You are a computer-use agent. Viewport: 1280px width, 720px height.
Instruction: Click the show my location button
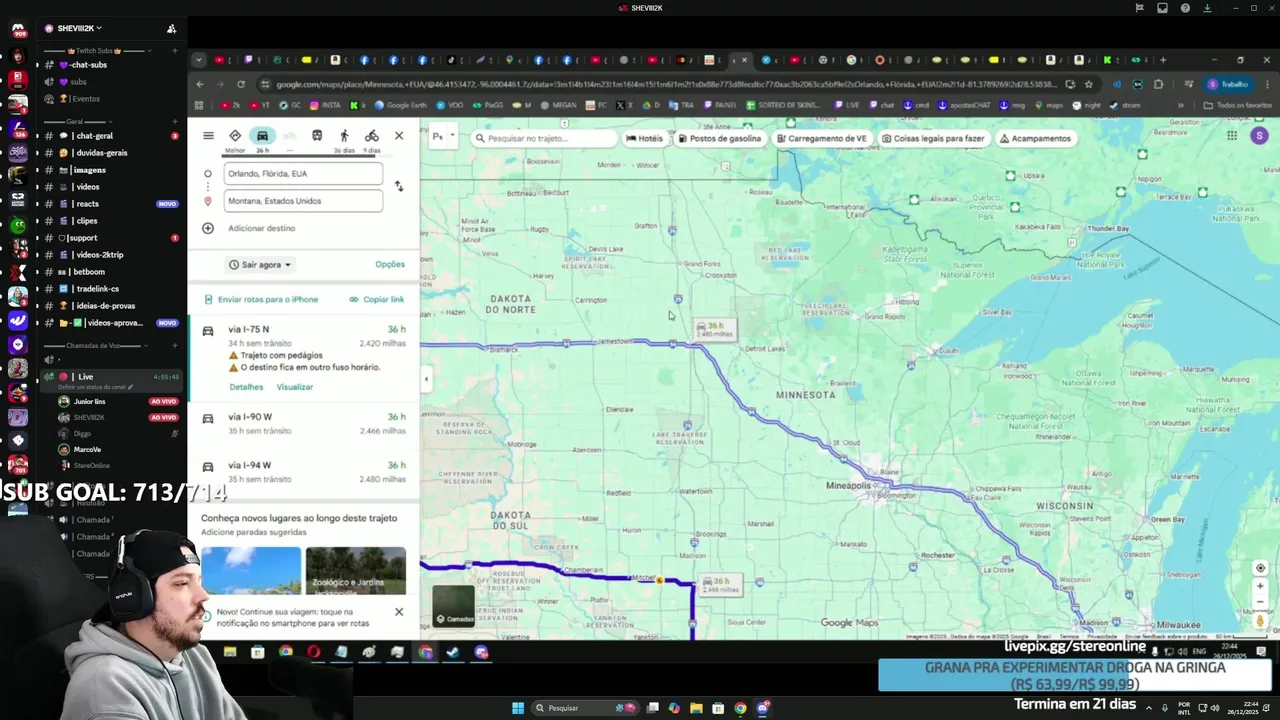click(x=1260, y=568)
